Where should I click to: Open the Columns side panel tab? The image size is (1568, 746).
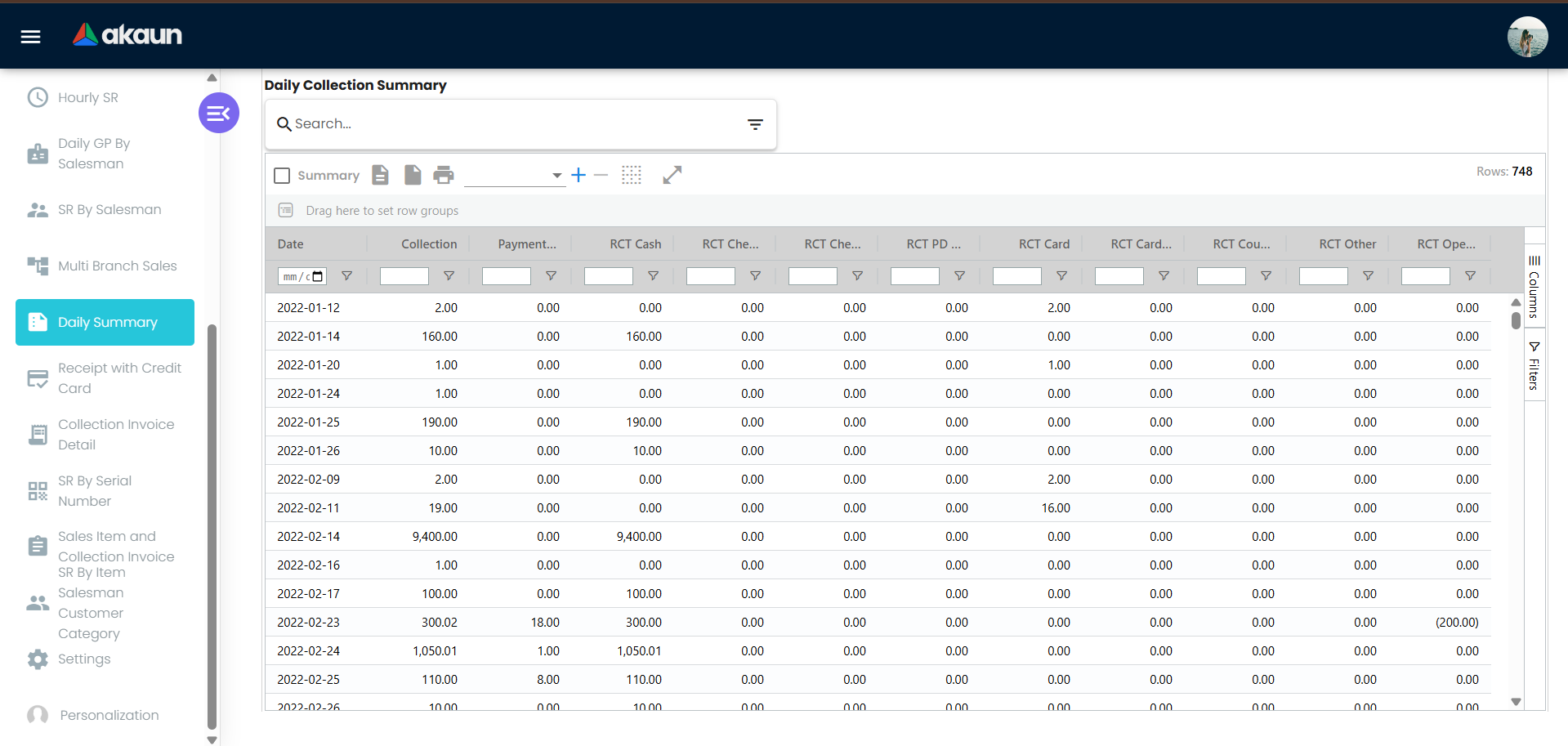pyautogui.click(x=1534, y=286)
